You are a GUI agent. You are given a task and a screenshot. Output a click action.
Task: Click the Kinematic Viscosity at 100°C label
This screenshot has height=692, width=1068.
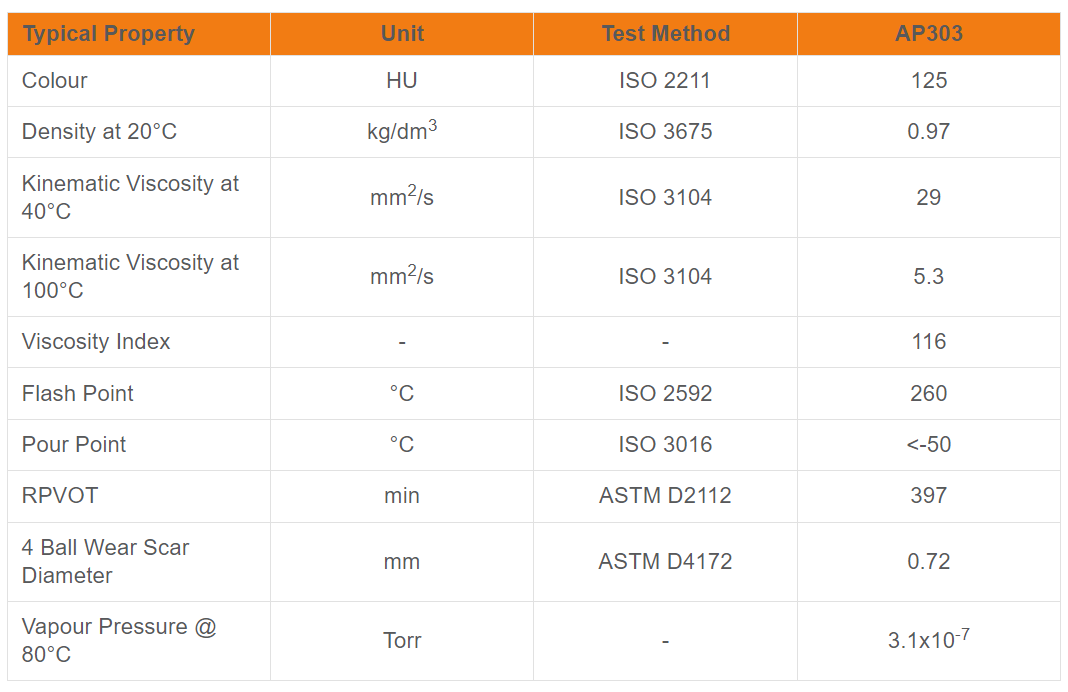click(130, 276)
